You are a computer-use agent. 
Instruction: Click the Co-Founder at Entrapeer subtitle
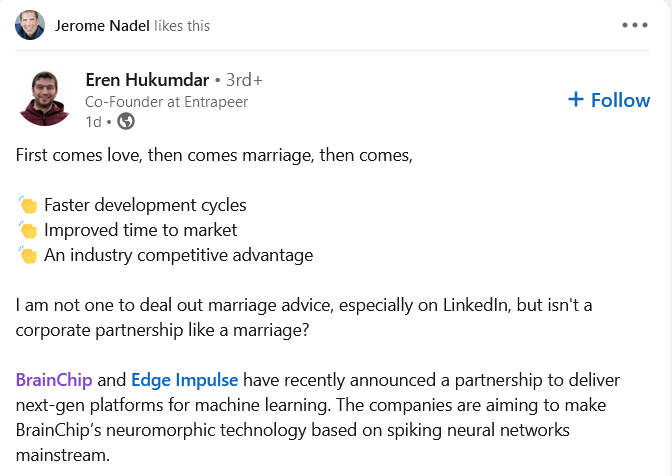click(x=166, y=102)
